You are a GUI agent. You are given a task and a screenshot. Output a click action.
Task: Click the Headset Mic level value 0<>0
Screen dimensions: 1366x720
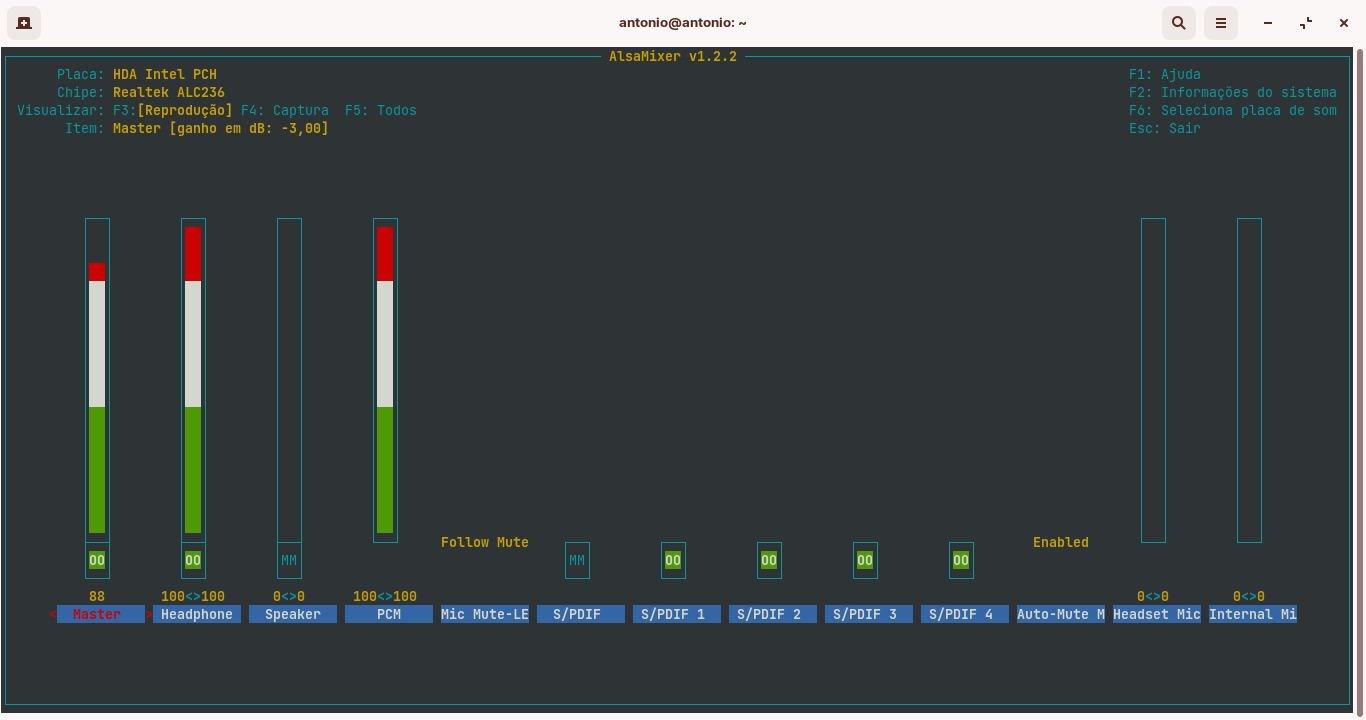[1153, 596]
